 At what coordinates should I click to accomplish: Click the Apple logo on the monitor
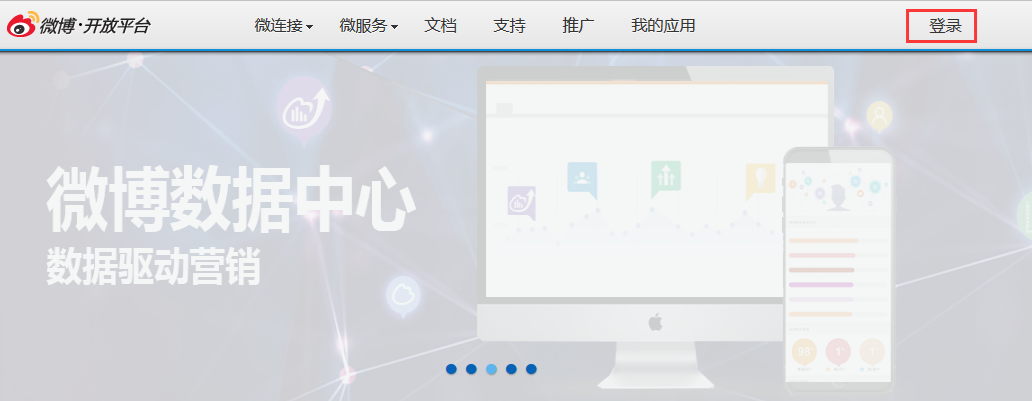656,322
